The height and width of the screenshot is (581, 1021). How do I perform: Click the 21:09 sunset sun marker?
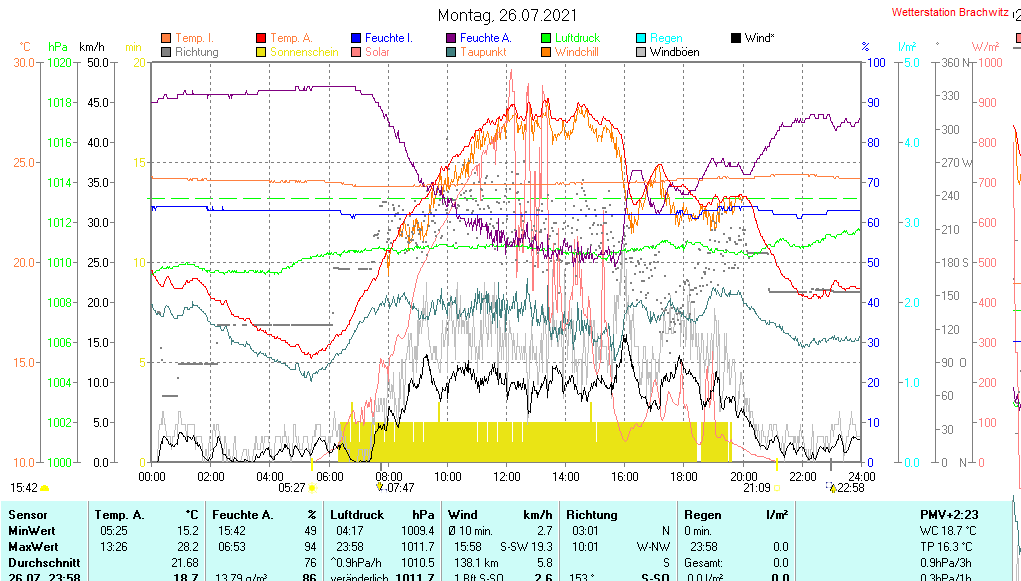click(777, 488)
